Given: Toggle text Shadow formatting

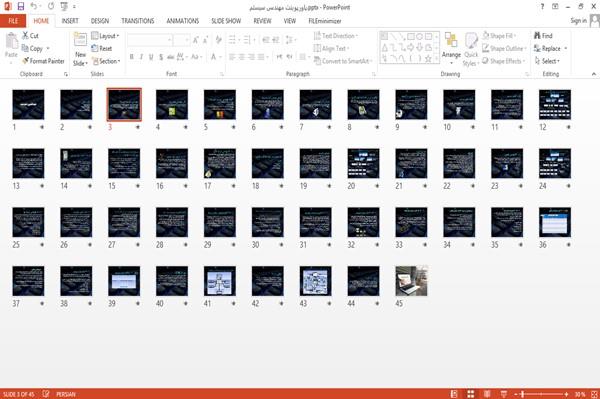Looking at the screenshot, I should click(161, 57).
